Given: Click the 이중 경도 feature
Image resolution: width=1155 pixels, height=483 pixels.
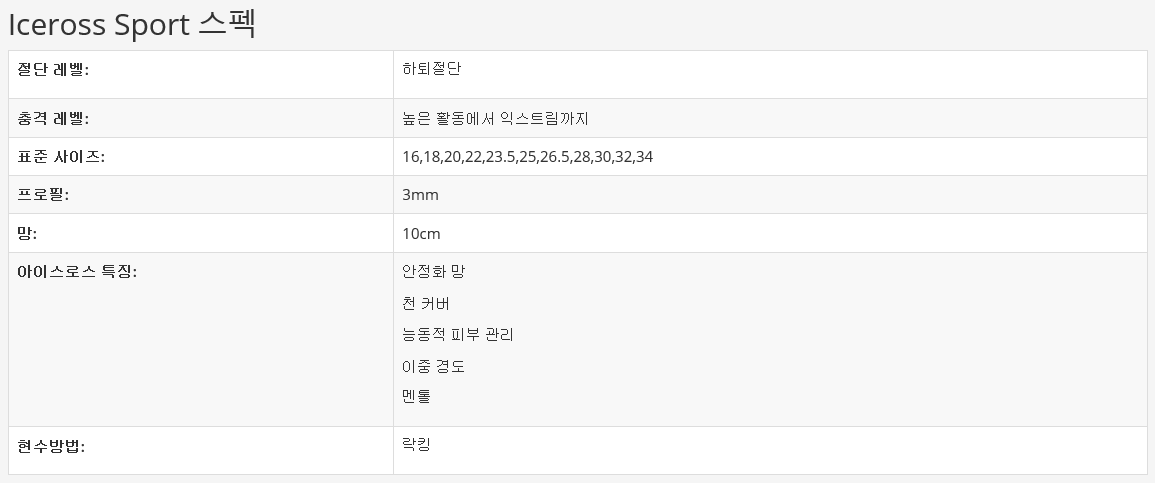Looking at the screenshot, I should coord(433,366).
